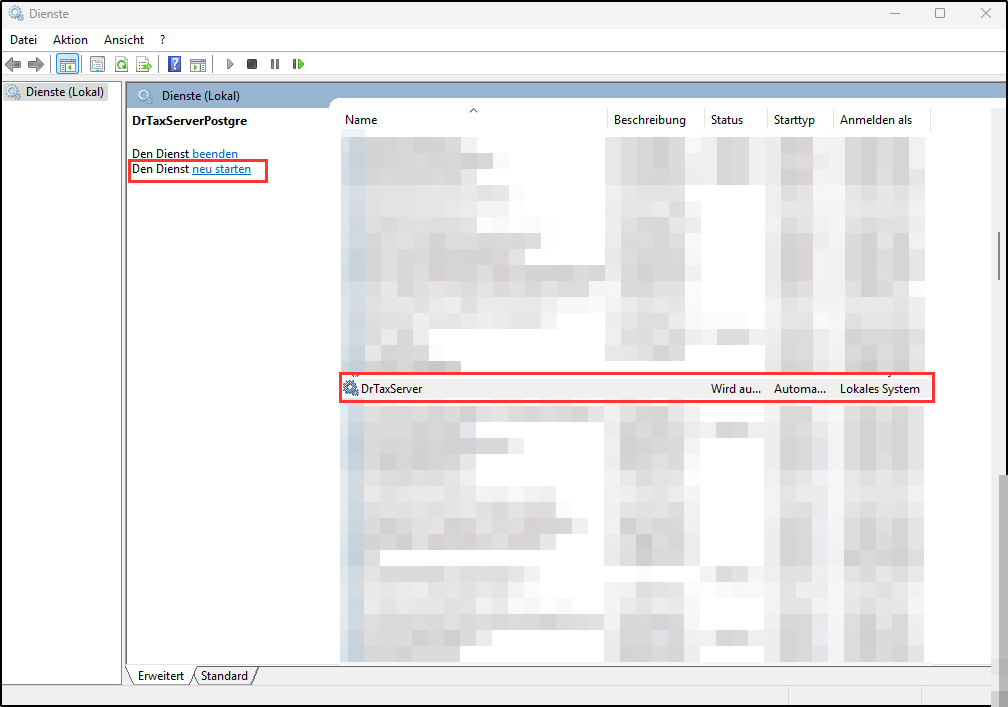Screen dimensions: 1008x707
Task: Open the Datei menu
Action: pos(24,40)
